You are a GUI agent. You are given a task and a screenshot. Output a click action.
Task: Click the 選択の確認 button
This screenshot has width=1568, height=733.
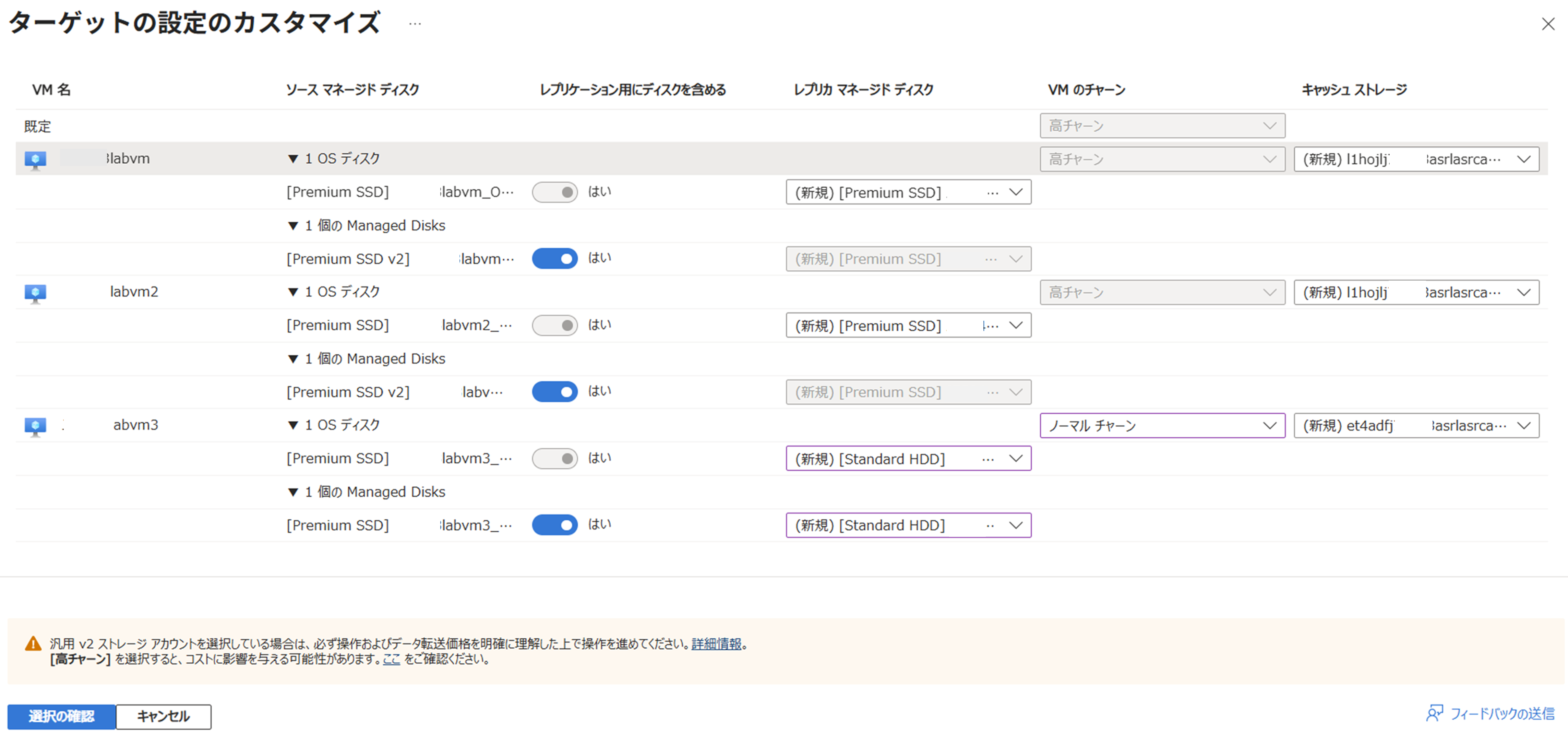(61, 717)
